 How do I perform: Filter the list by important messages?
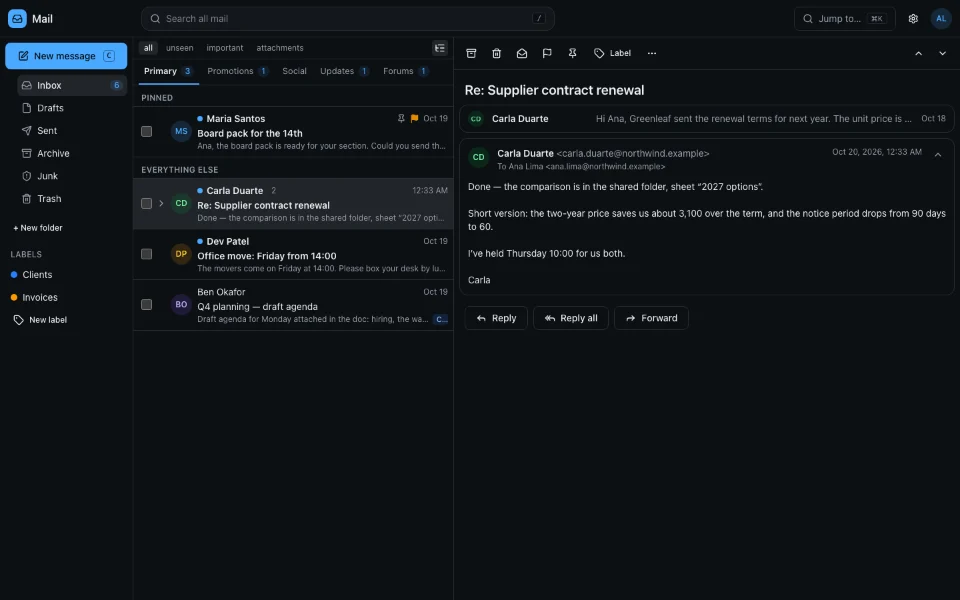click(225, 48)
